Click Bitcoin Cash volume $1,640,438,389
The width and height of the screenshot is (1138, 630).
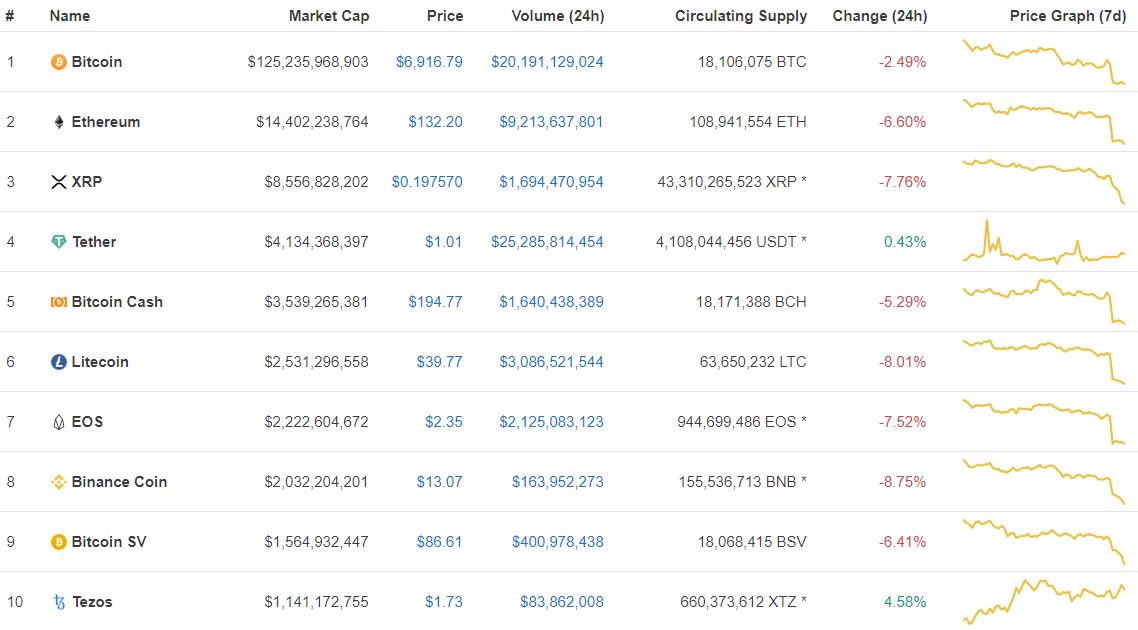(551, 302)
